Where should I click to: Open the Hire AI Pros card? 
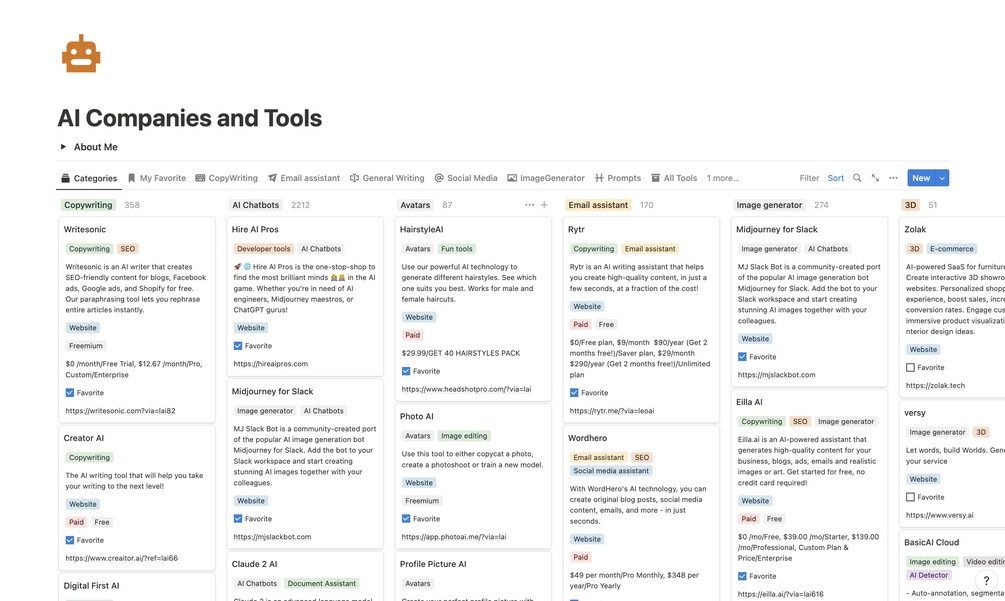(x=255, y=229)
